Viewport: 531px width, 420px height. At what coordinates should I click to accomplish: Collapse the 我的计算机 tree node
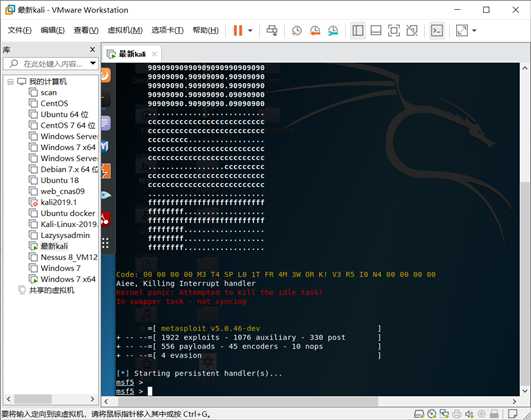pos(10,82)
